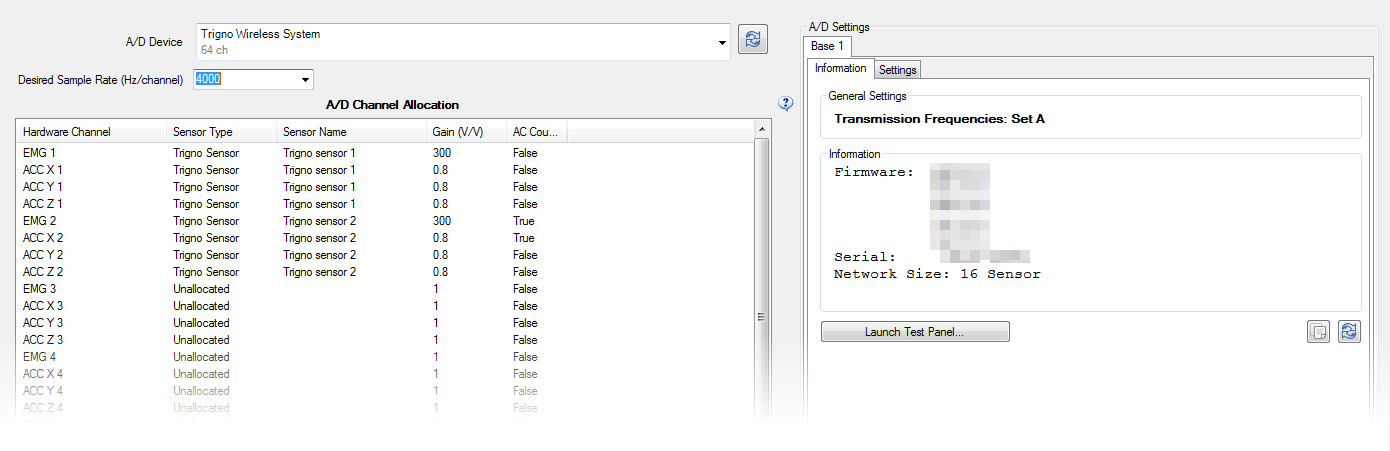The image size is (1390, 451).
Task: Click Transmission Frequencies: Set A text
Action: point(939,118)
